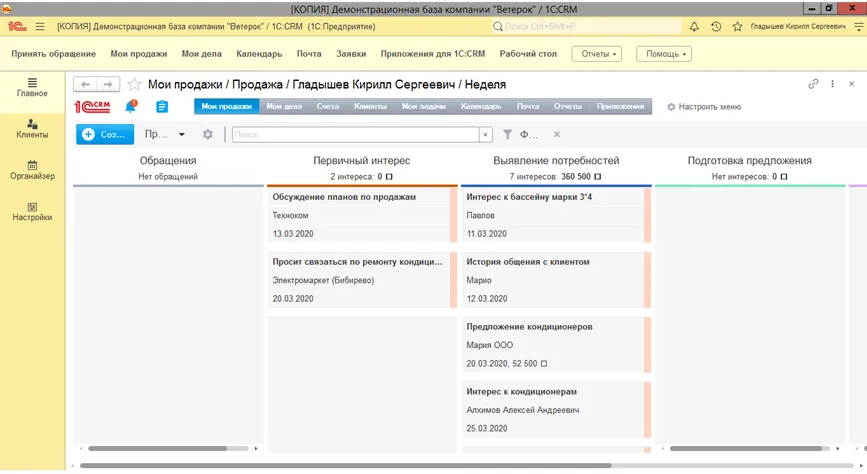
Task: Open Мои дела in top command bar
Action: [x=202, y=54]
